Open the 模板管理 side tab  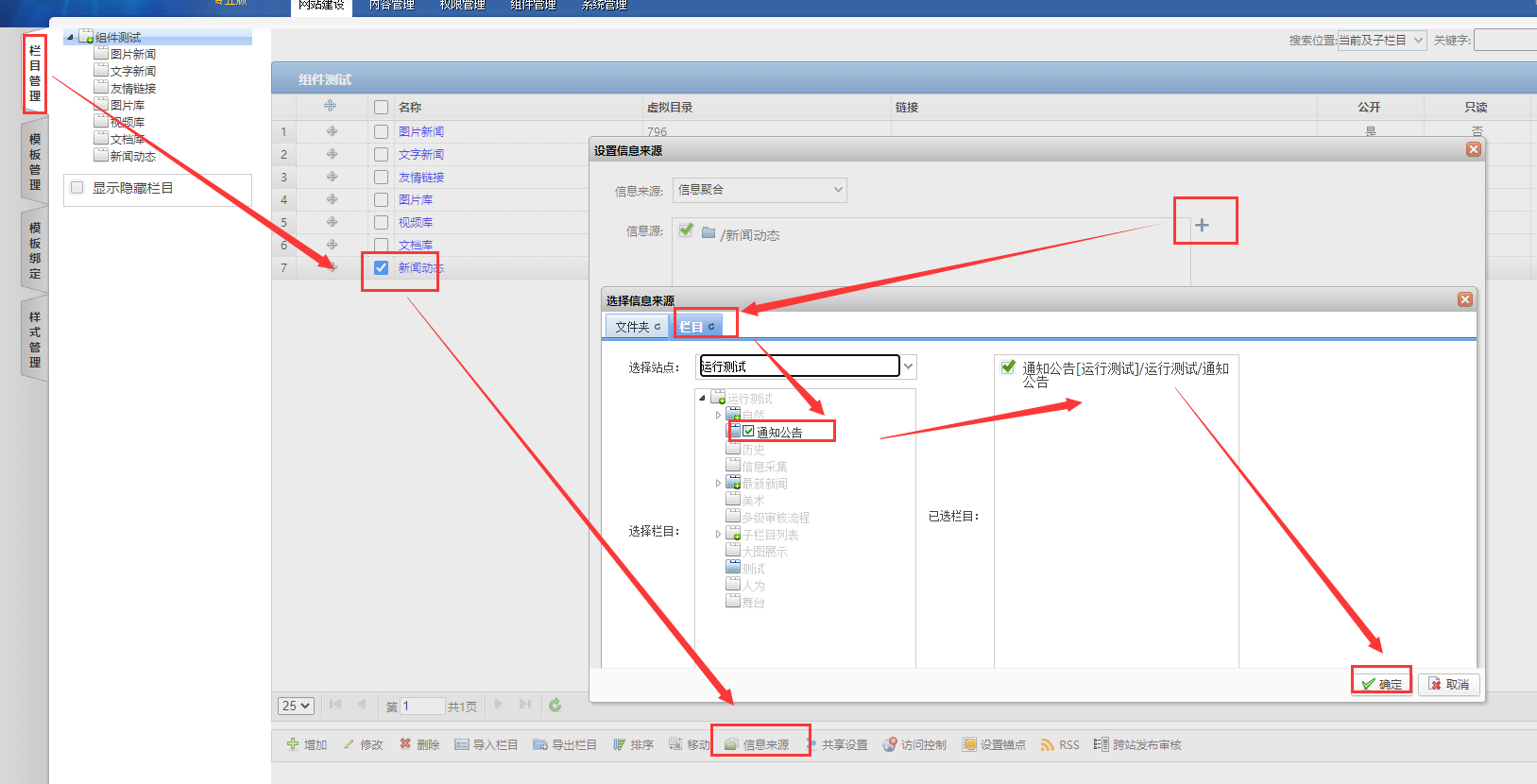click(35, 161)
